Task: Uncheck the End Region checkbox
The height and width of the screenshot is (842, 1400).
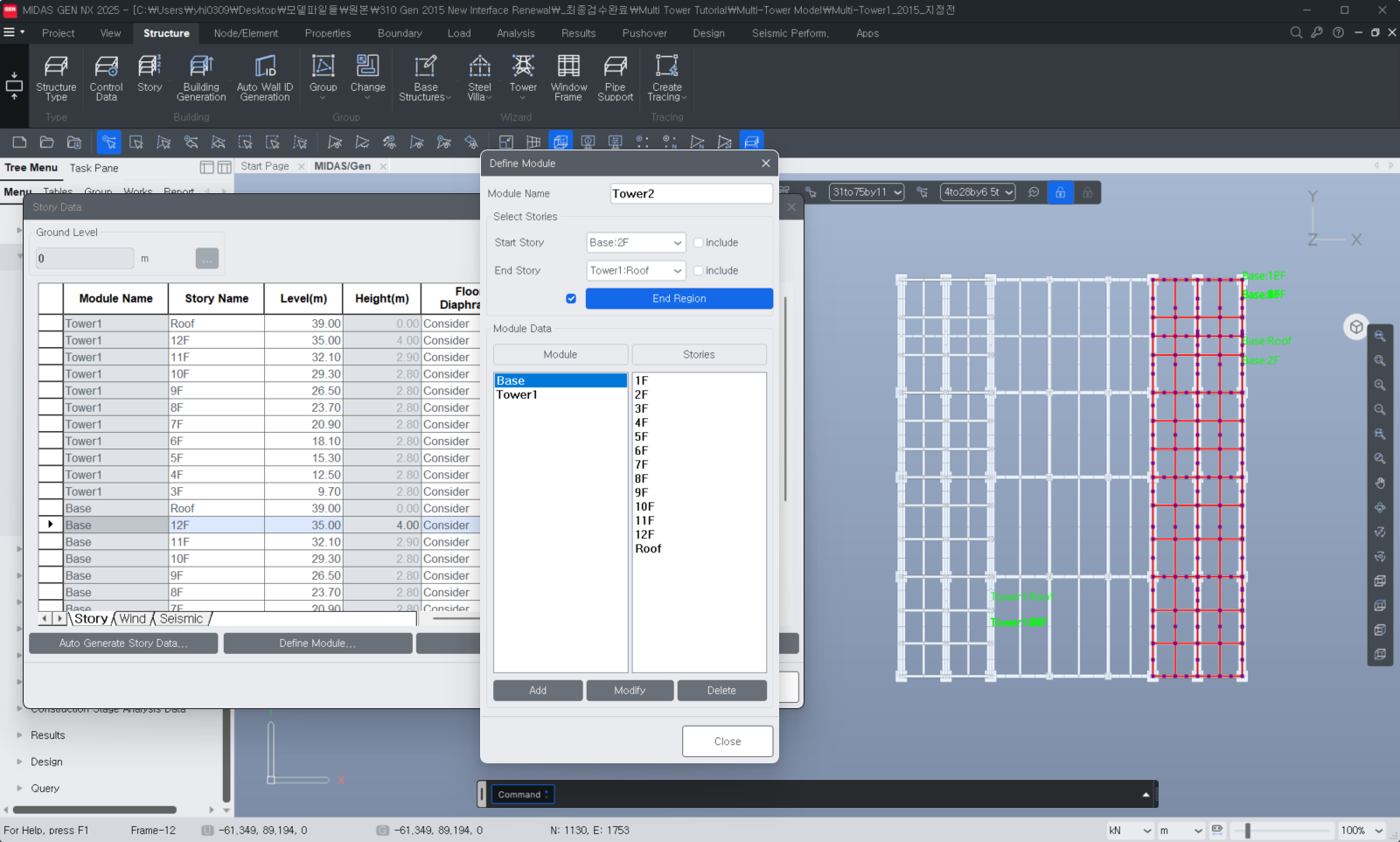Action: 571,299
